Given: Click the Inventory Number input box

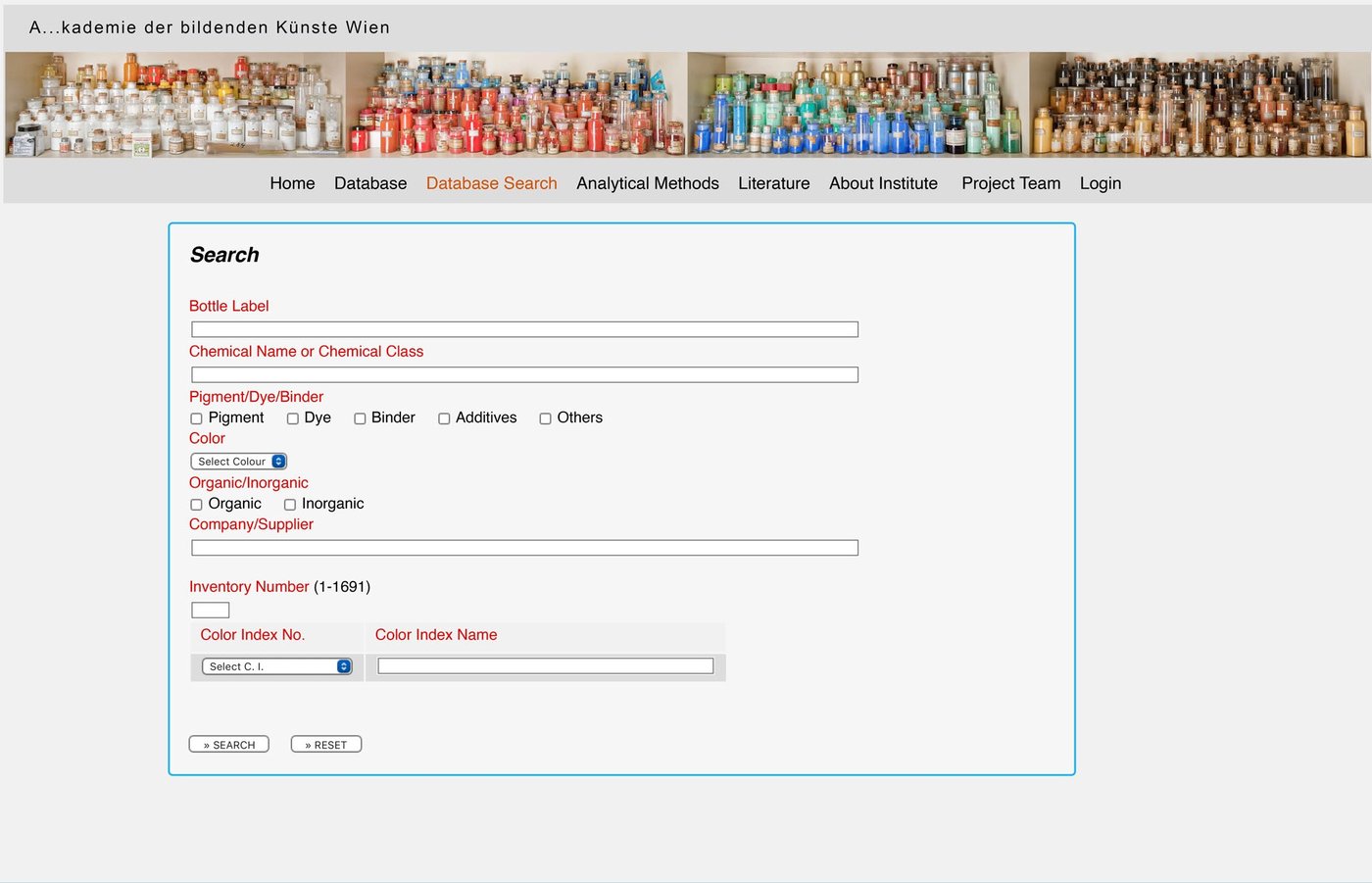Looking at the screenshot, I should coord(210,611).
